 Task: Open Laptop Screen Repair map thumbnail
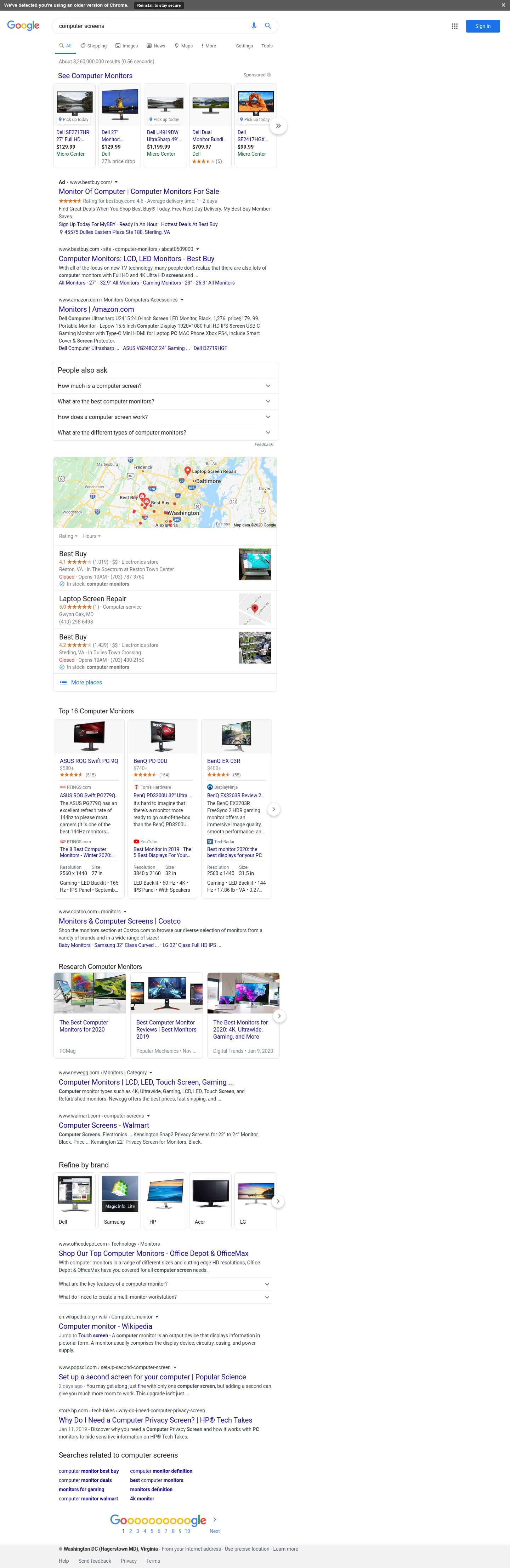click(255, 609)
